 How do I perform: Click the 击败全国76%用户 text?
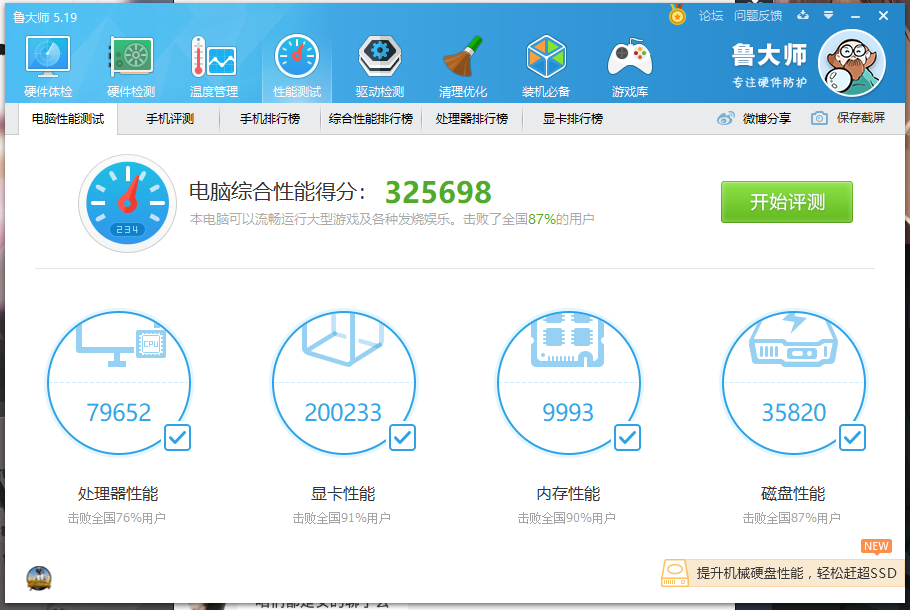[117, 518]
